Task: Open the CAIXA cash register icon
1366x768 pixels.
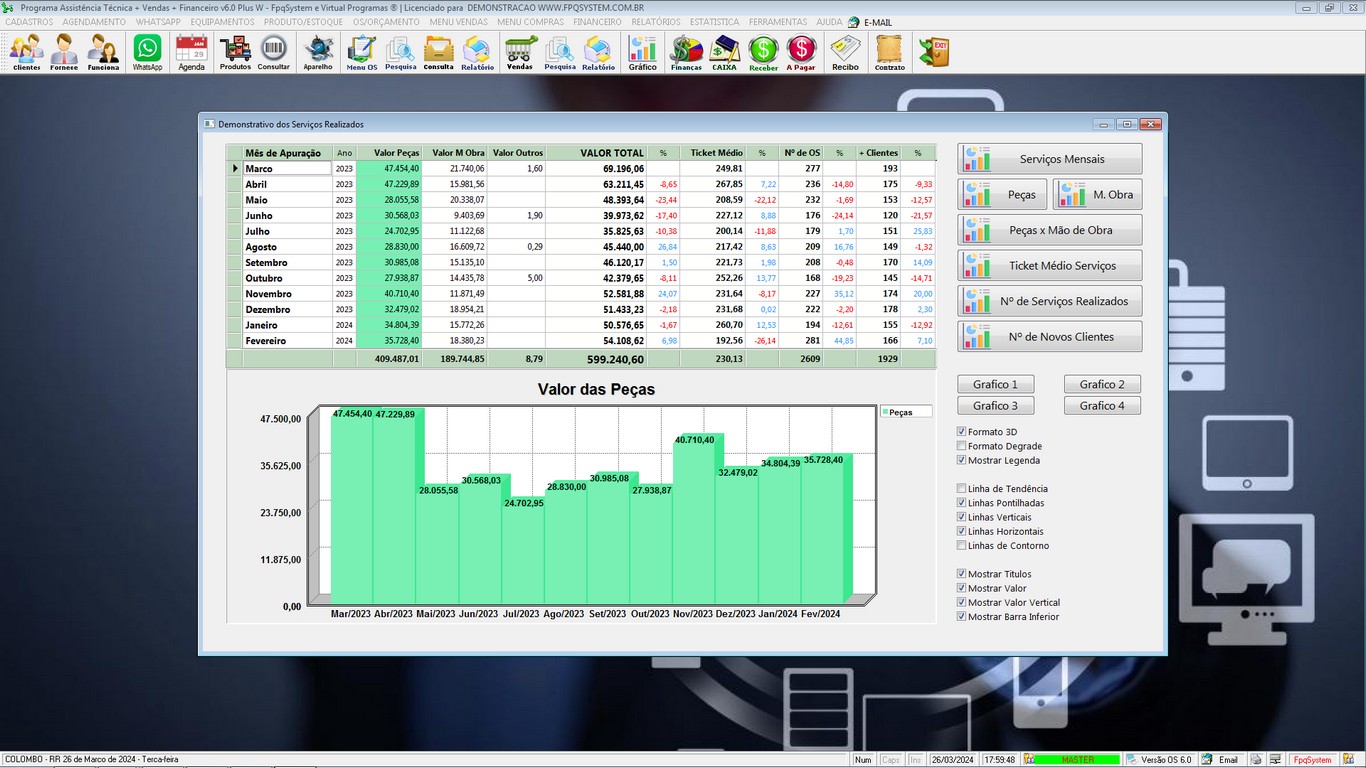Action: point(724,52)
